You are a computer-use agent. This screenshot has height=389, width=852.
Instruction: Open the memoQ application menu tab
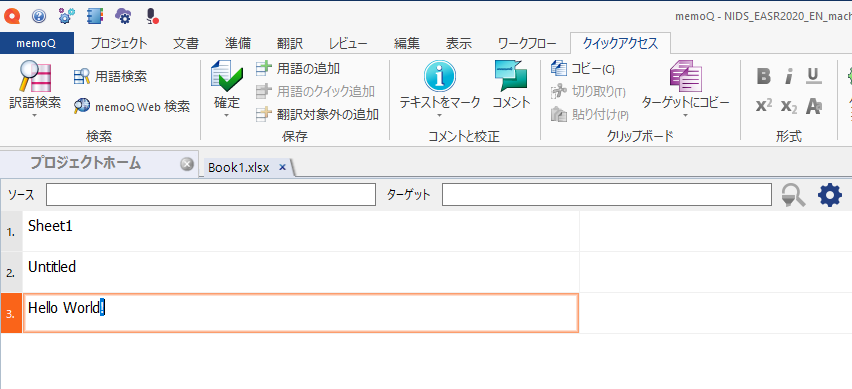pyautogui.click(x=36, y=43)
